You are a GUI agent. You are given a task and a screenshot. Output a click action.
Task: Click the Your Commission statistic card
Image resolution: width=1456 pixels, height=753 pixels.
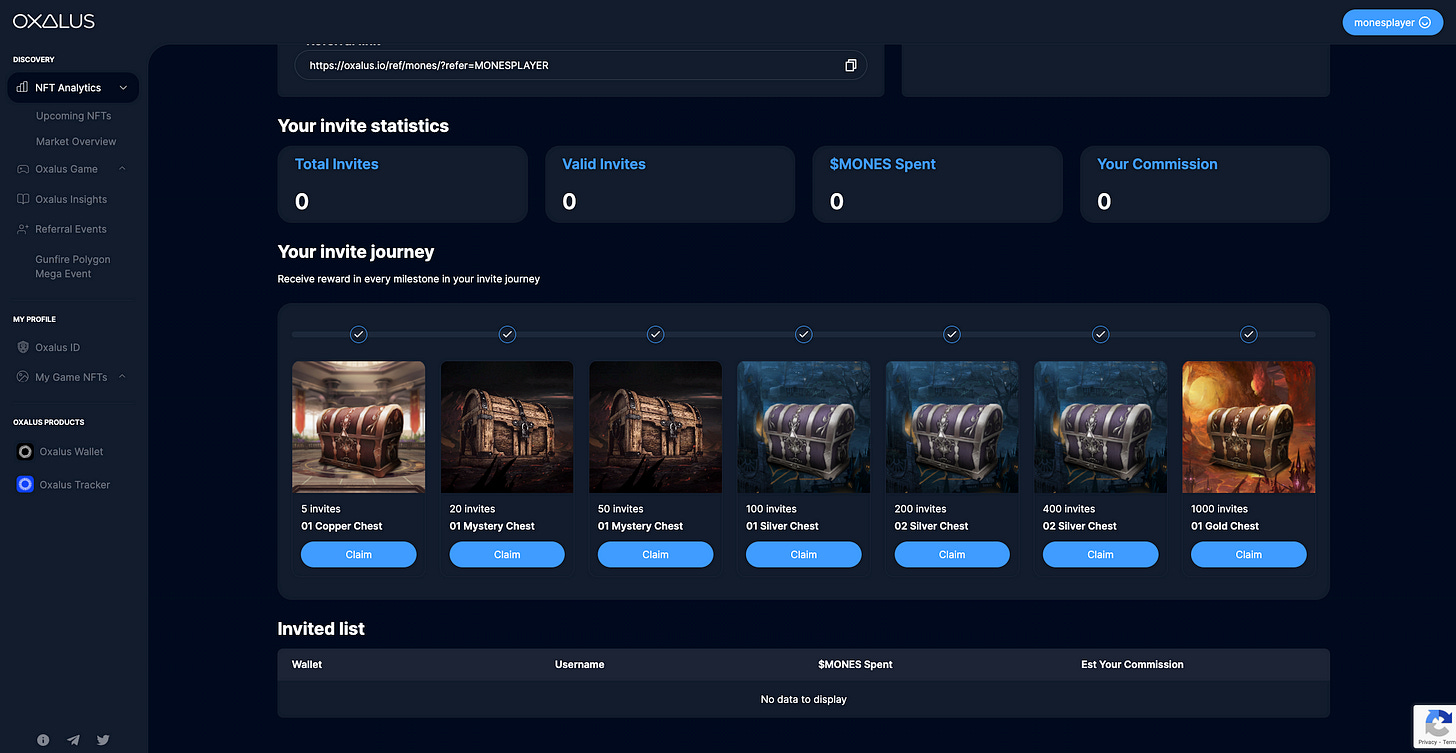coord(1205,184)
